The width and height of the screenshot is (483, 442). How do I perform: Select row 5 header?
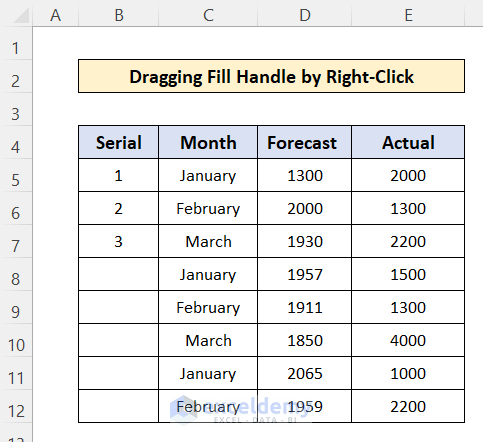pyautogui.click(x=16, y=180)
